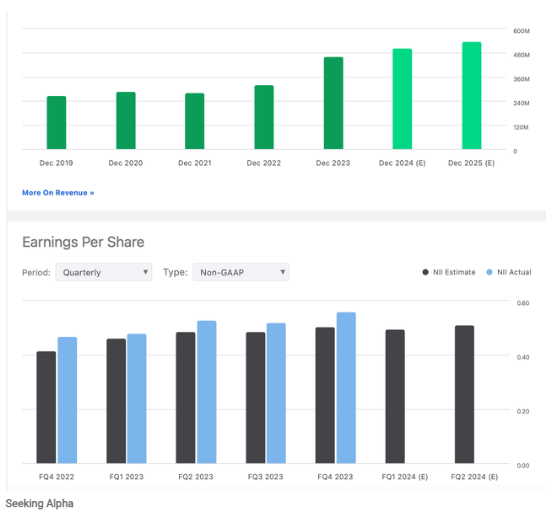The width and height of the screenshot is (554, 515).
Task: Click the FQ2 2024 (E) estimate bar
Action: tap(465, 394)
